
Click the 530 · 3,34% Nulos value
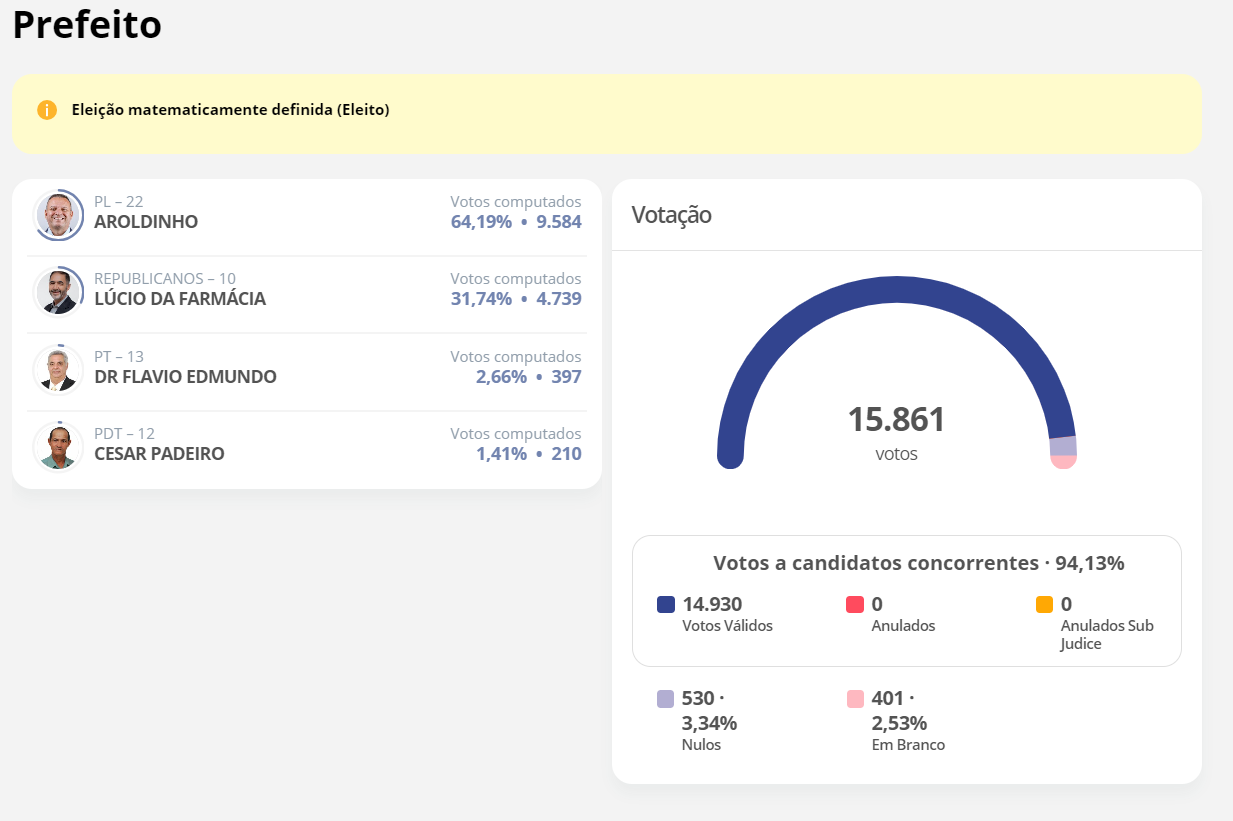click(709, 710)
